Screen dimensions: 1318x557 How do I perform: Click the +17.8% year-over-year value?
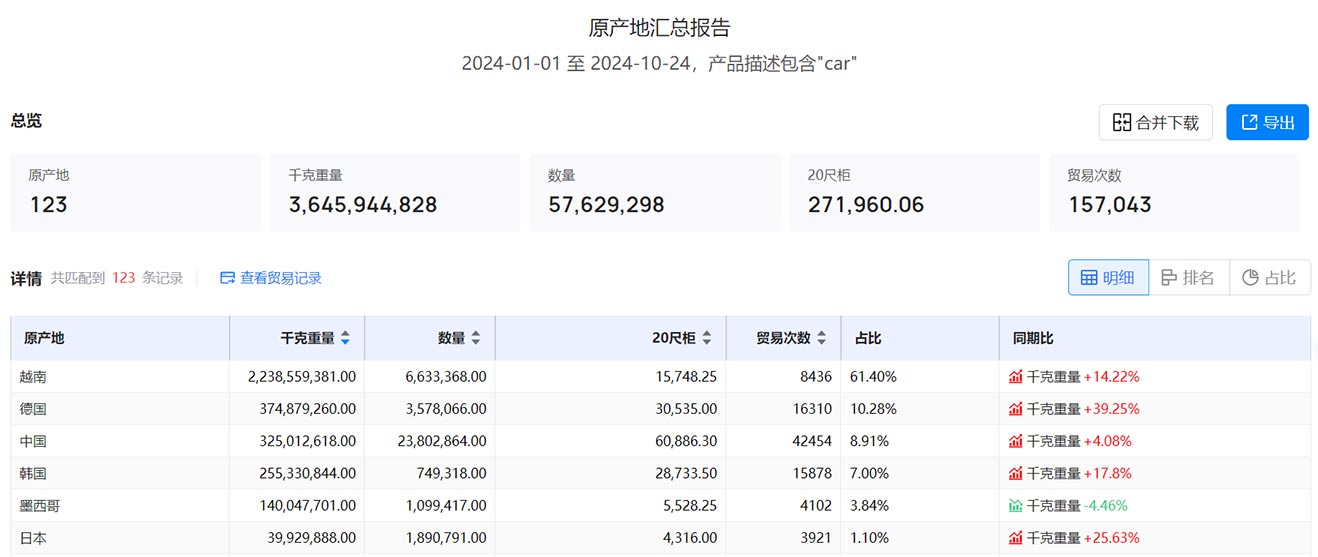click(x=1108, y=473)
